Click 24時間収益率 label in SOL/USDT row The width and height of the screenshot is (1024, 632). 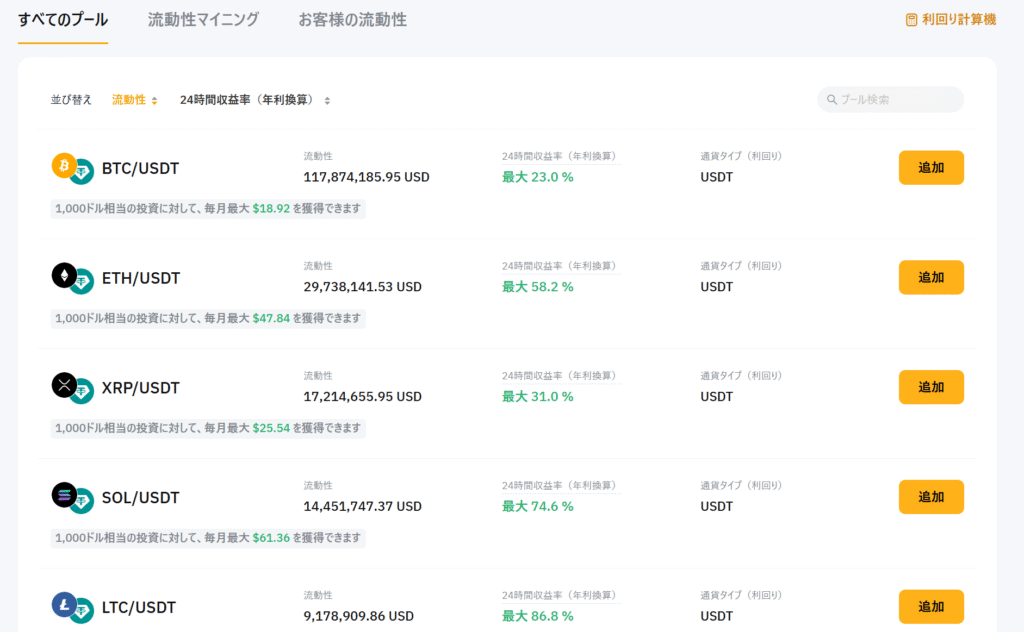560,485
